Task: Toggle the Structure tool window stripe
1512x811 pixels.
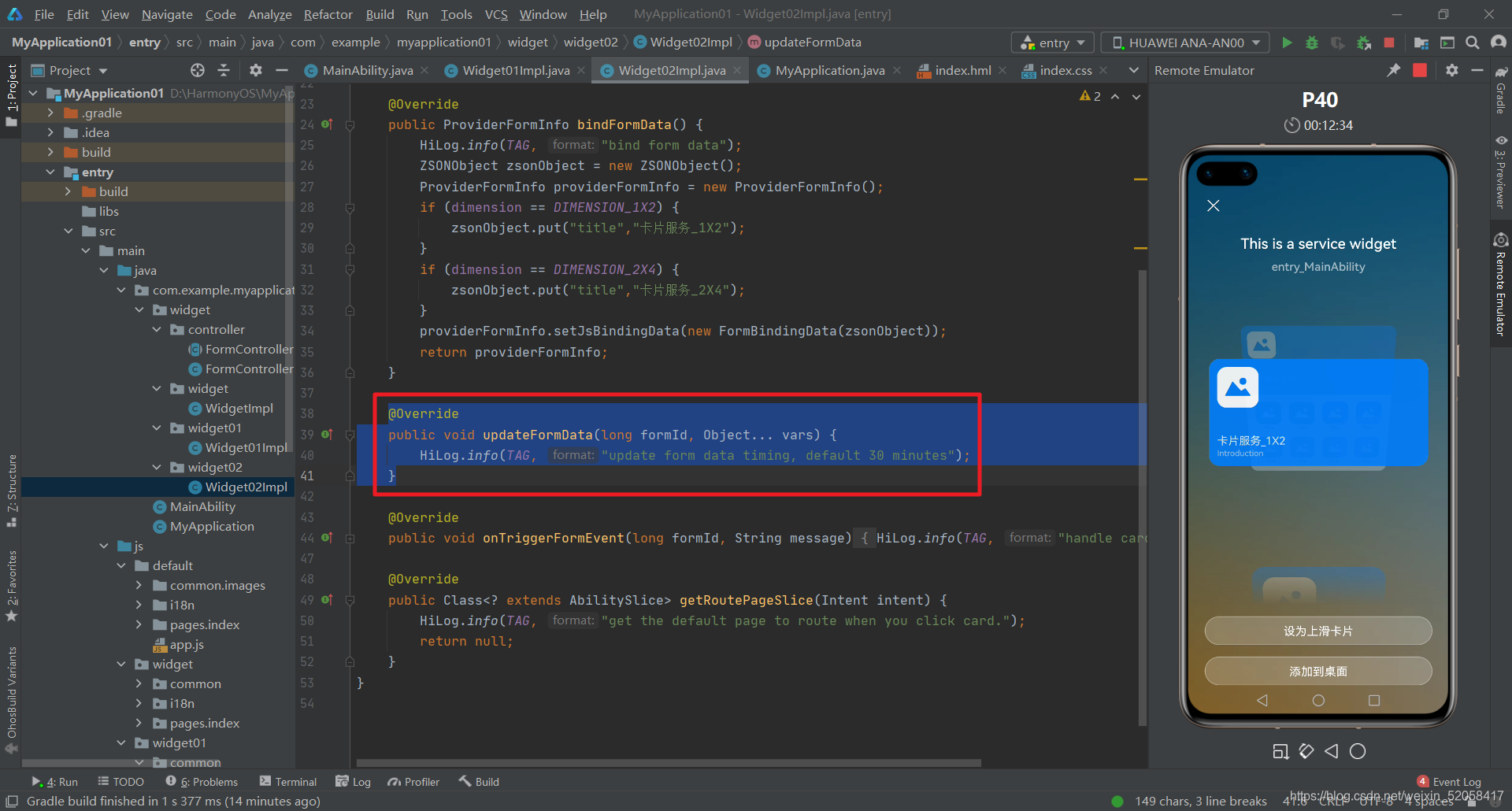Action: pos(11,490)
